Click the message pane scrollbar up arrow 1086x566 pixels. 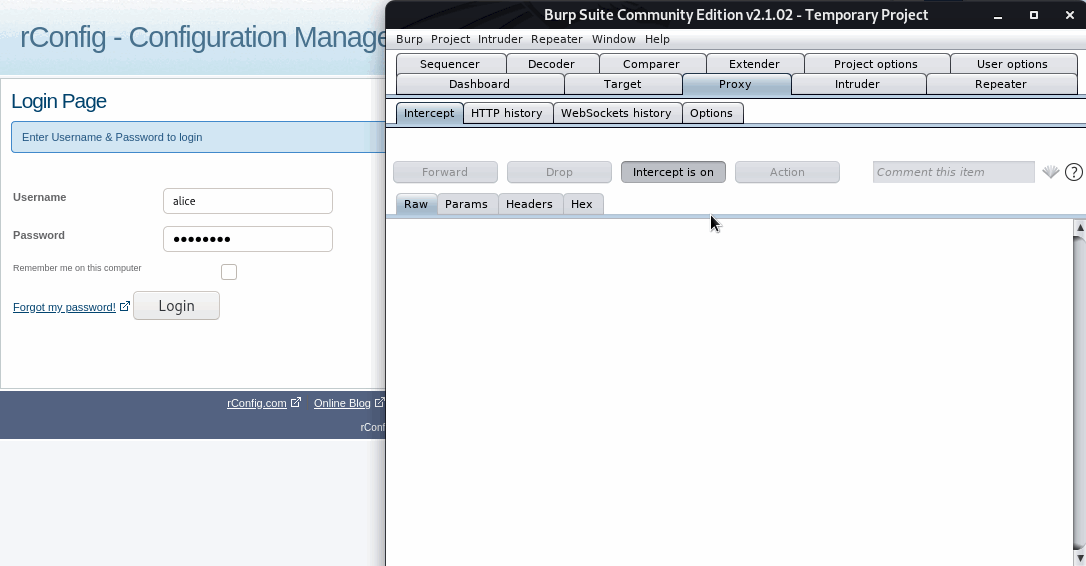[1079, 227]
